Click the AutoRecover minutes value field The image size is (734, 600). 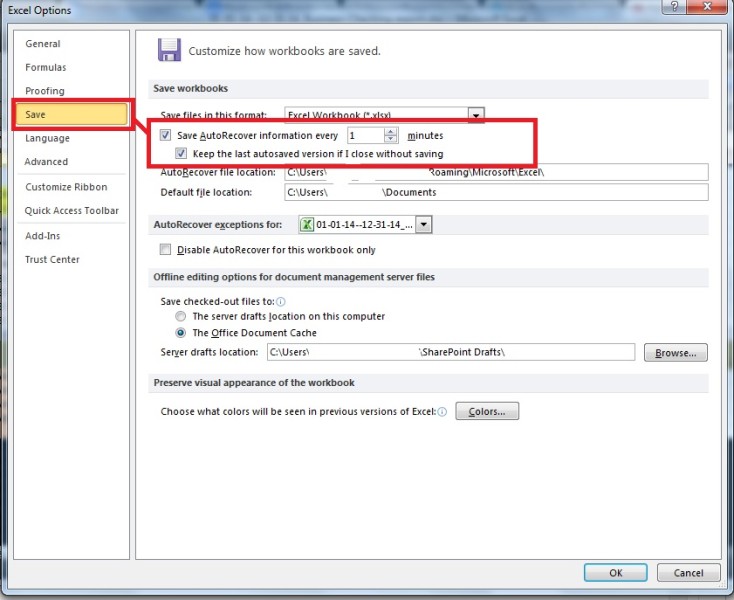coord(365,136)
